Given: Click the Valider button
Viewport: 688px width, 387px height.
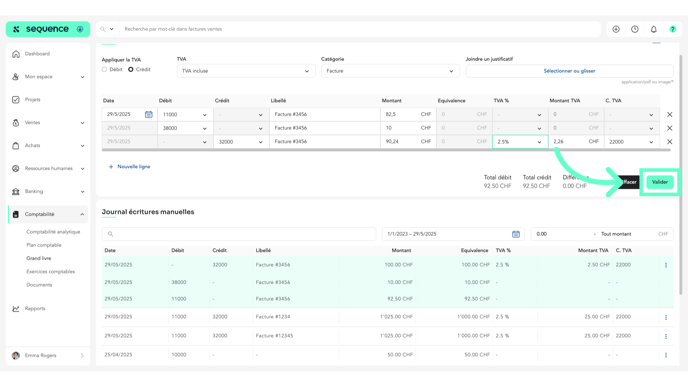Looking at the screenshot, I should click(659, 182).
